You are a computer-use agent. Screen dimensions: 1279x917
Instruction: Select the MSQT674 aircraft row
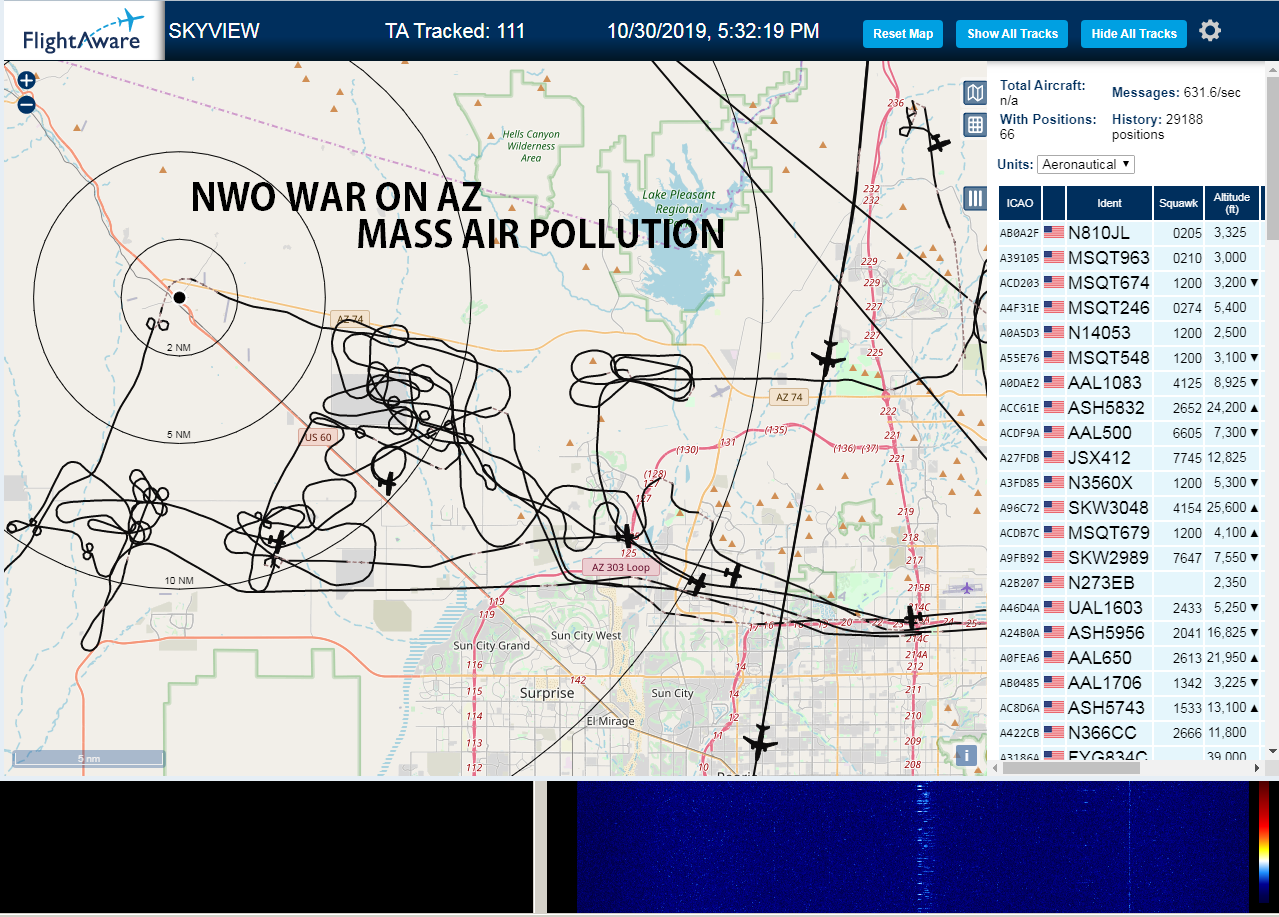click(x=1130, y=282)
